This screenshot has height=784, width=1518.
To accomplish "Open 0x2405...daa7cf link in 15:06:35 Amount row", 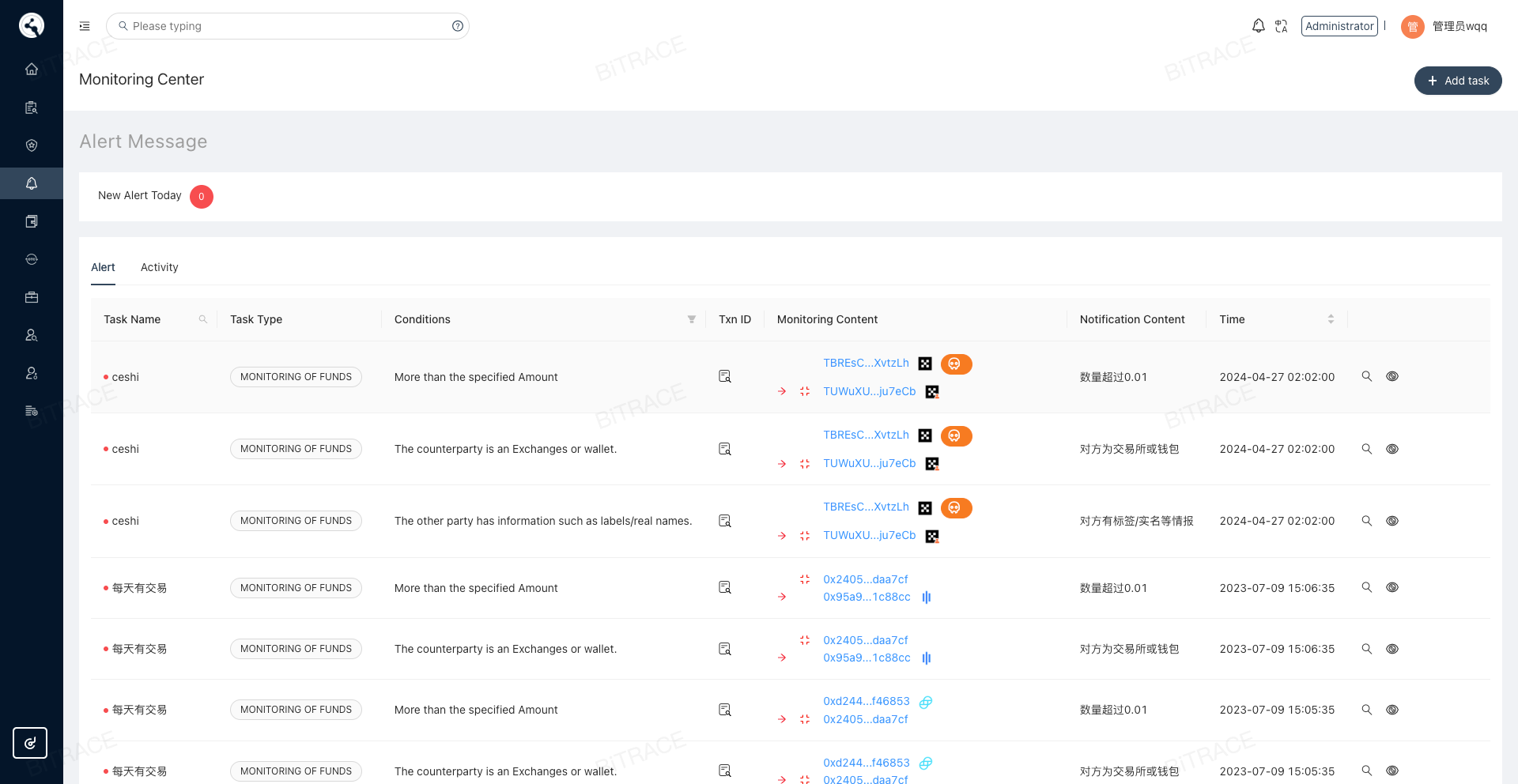I will (866, 579).
